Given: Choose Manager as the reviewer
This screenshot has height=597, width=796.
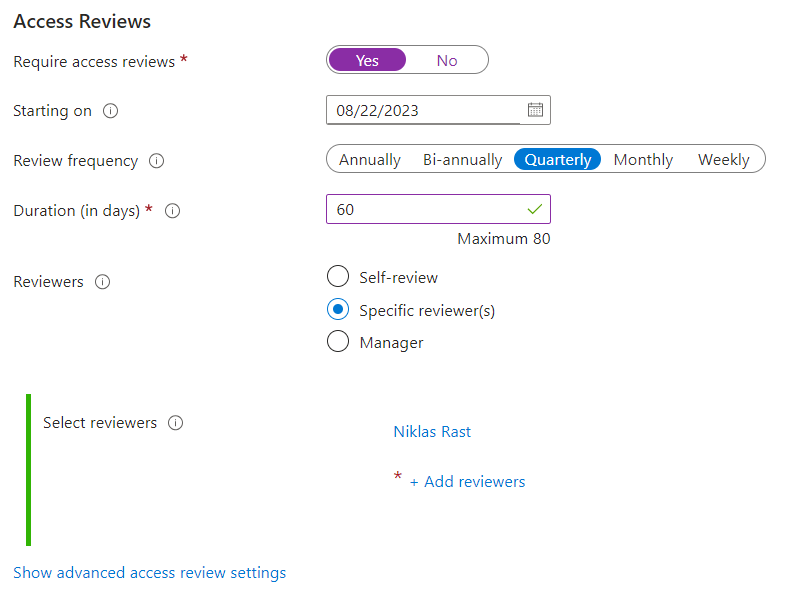Looking at the screenshot, I should click(x=338, y=342).
